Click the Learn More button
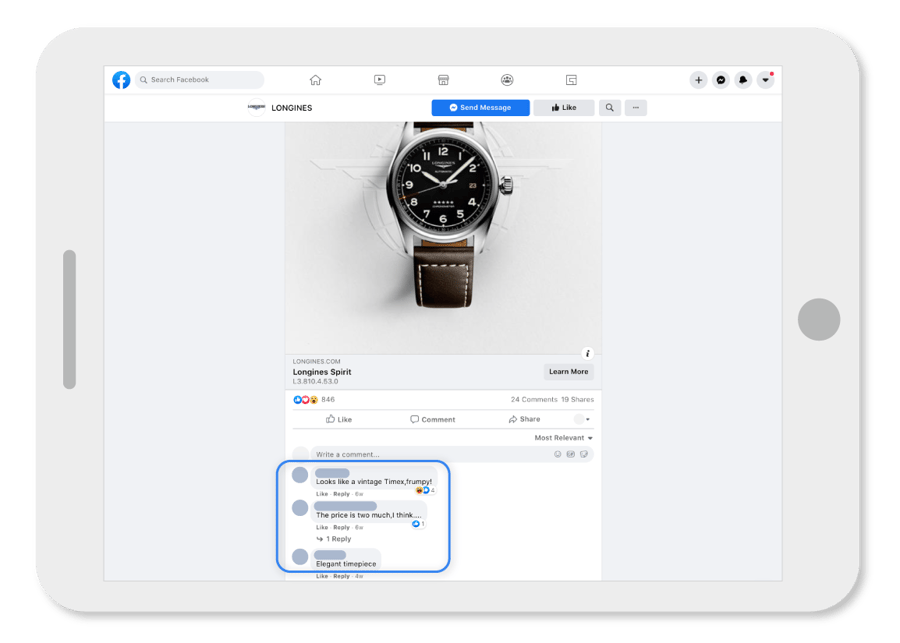This screenshot has width=900, height=643. click(x=568, y=371)
